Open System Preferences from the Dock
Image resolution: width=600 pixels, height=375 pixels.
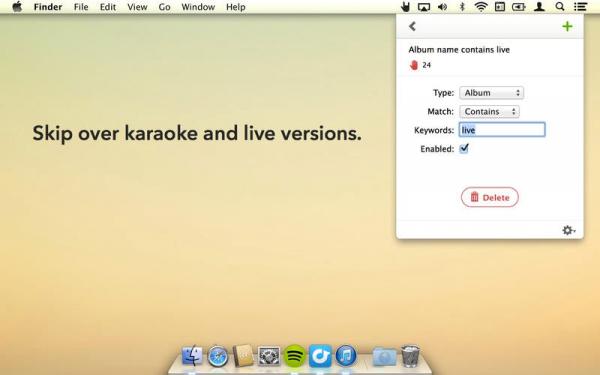[x=269, y=356]
